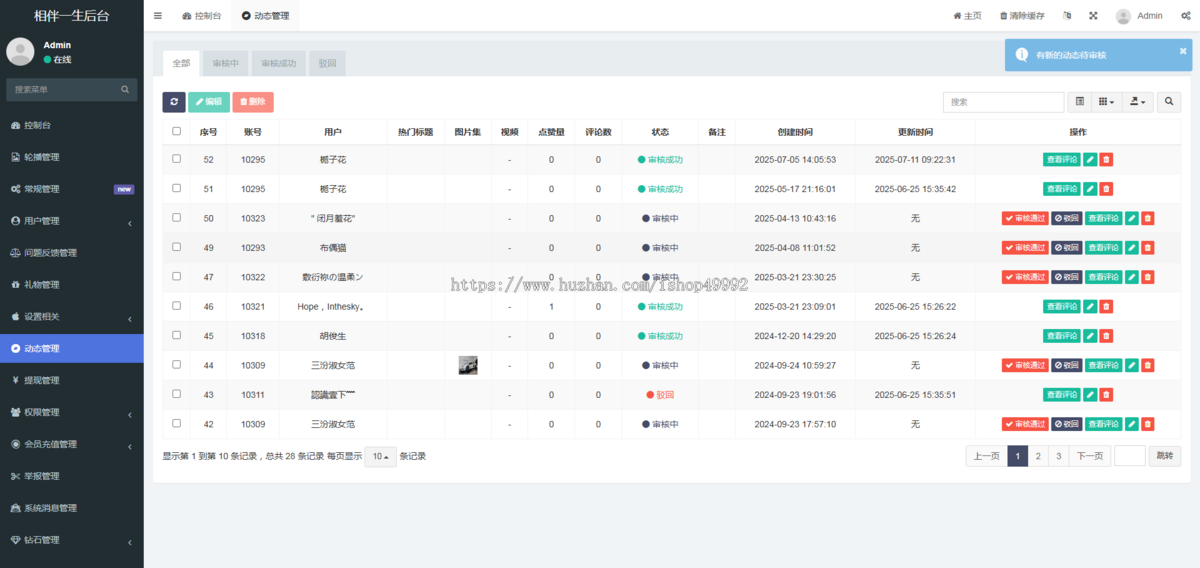Screen dimensions: 1200x568
Task: Click delete trash icon for row 46
Action: (1106, 307)
